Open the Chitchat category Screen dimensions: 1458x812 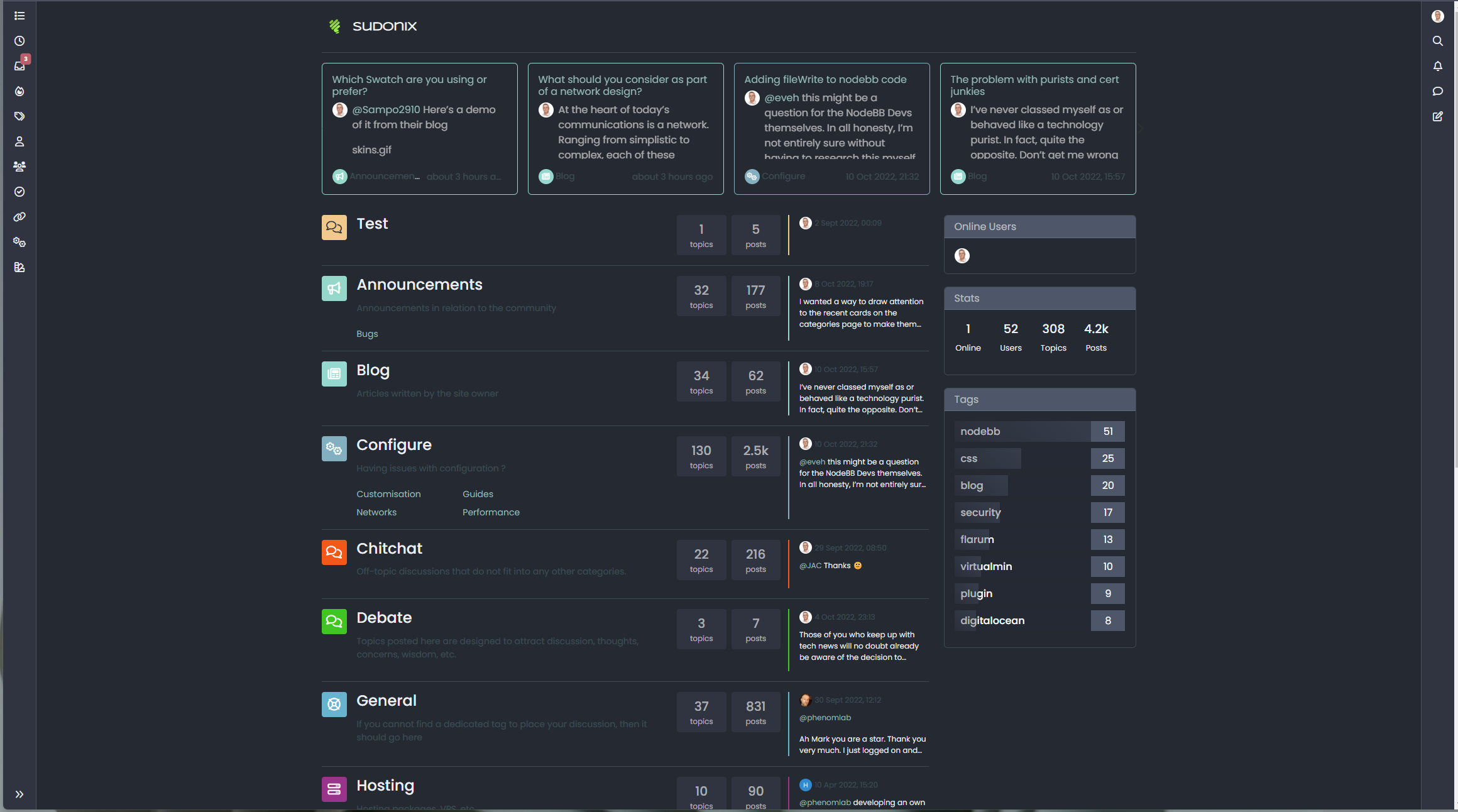(x=389, y=548)
